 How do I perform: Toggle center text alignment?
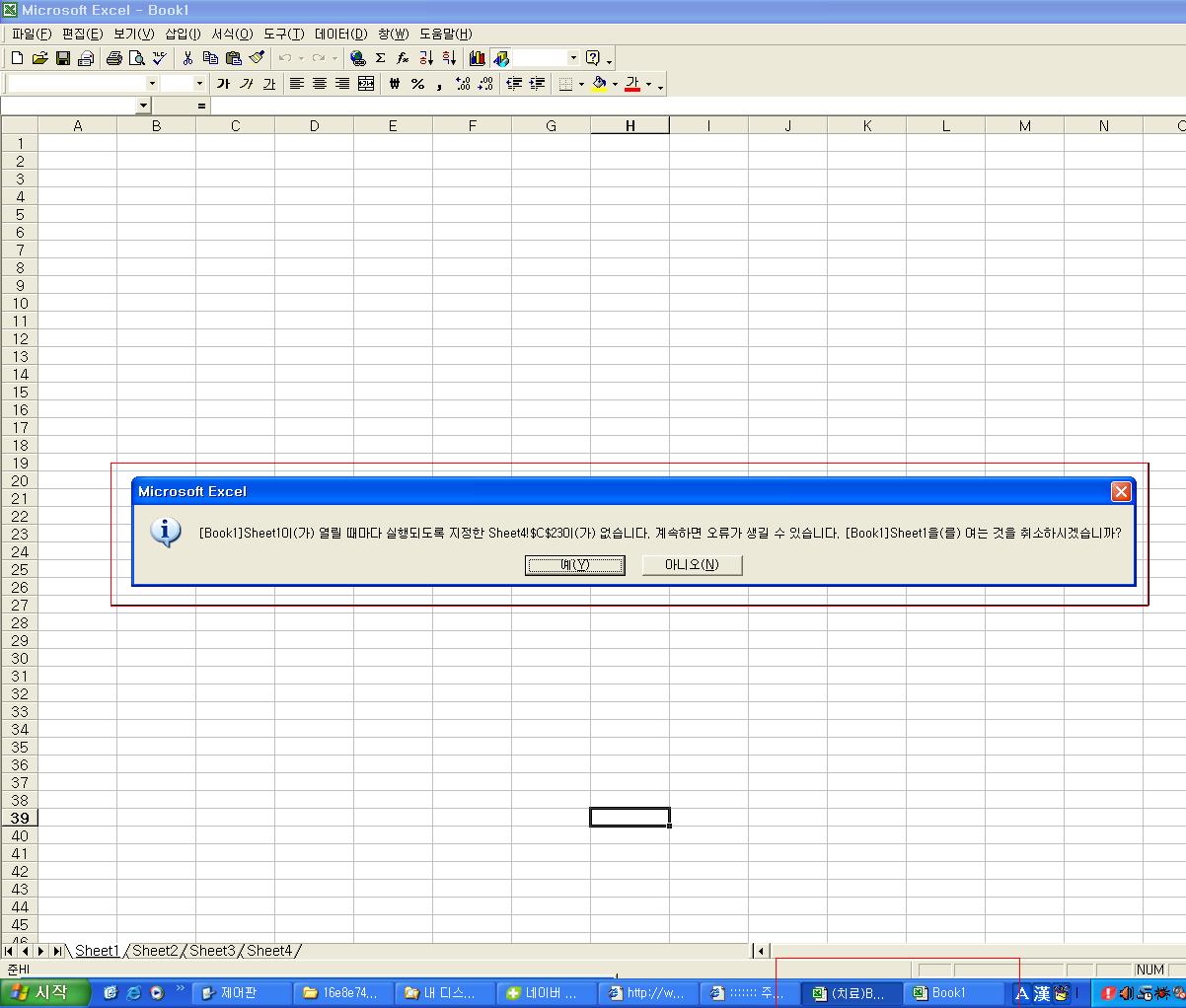(x=319, y=84)
